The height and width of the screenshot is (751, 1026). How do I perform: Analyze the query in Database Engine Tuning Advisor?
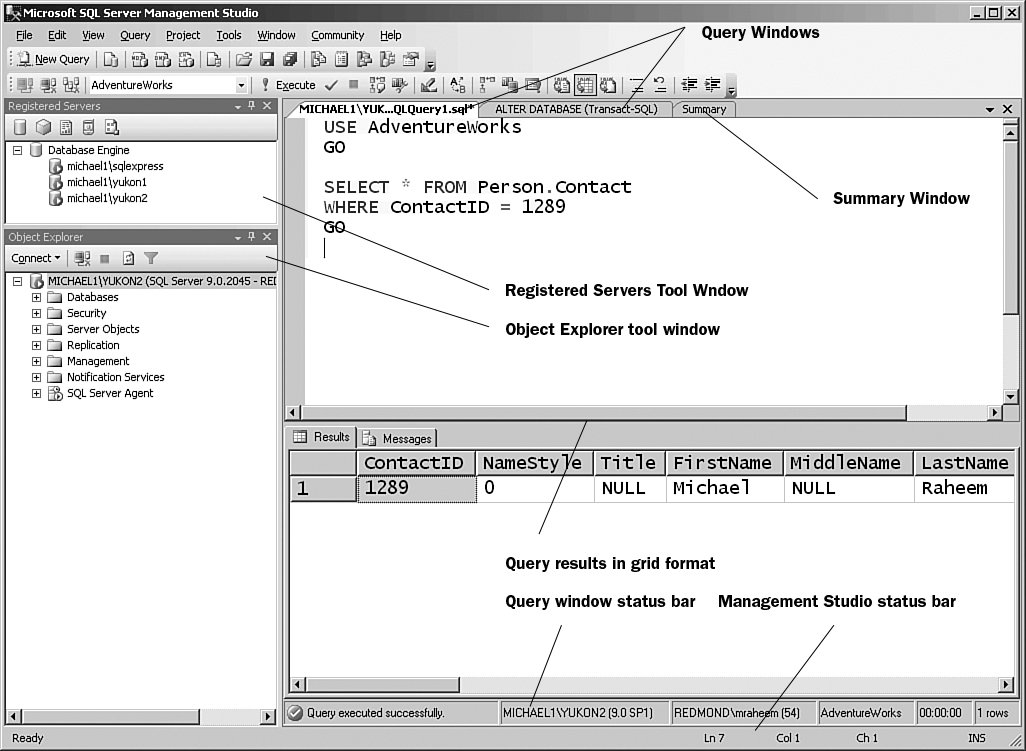400,85
